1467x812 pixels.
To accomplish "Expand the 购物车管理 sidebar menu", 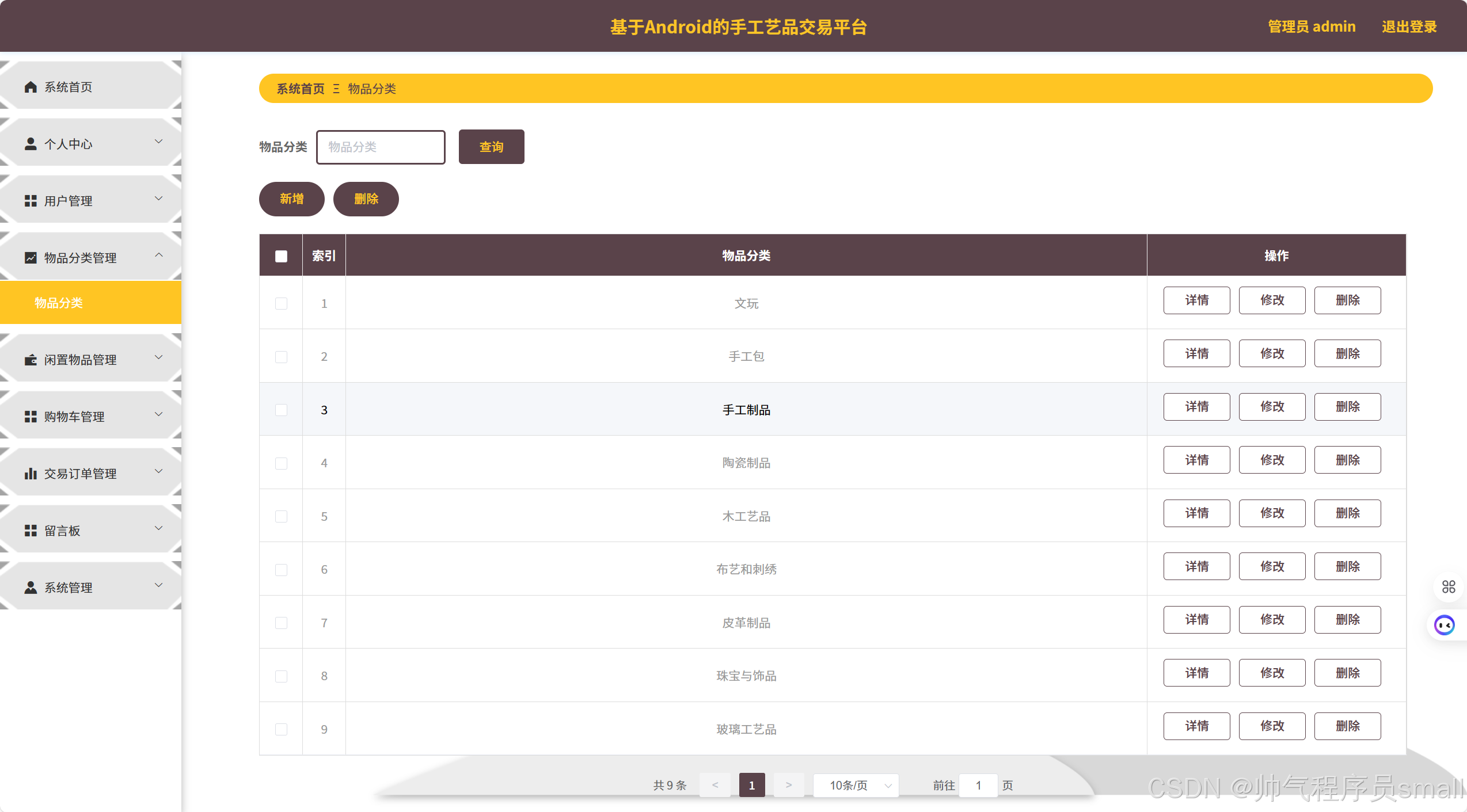I will click(91, 417).
